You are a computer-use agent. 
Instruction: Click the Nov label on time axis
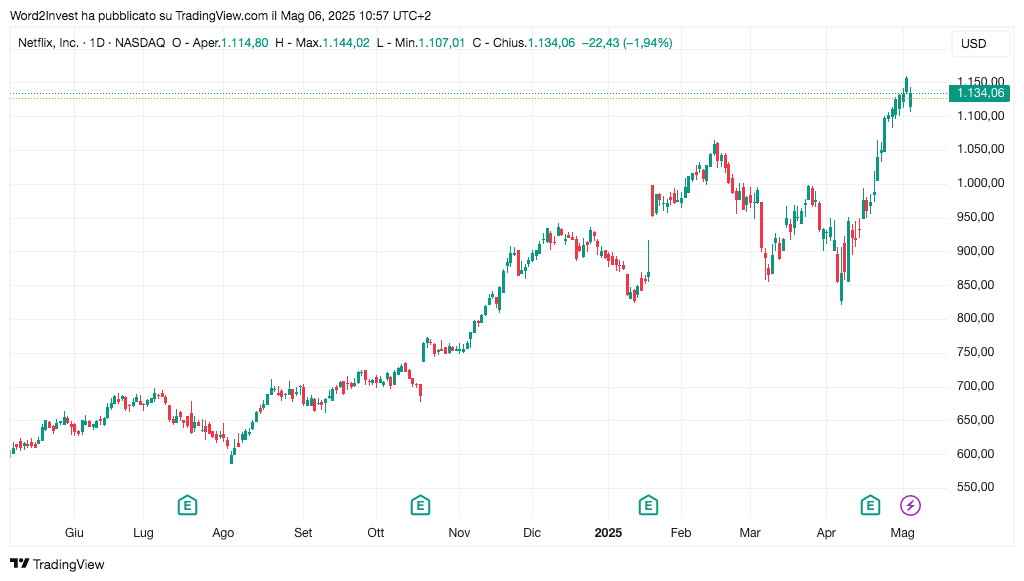459,533
